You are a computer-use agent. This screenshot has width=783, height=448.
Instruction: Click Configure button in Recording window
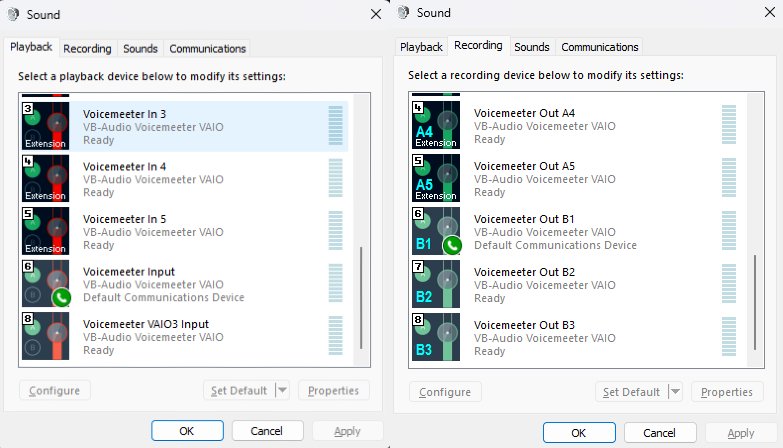445,392
